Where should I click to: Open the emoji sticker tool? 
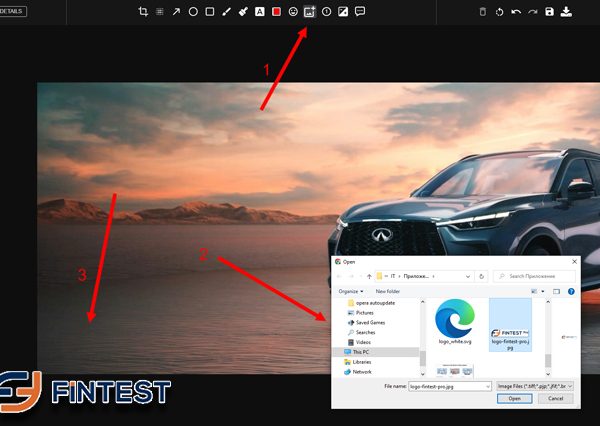293,12
